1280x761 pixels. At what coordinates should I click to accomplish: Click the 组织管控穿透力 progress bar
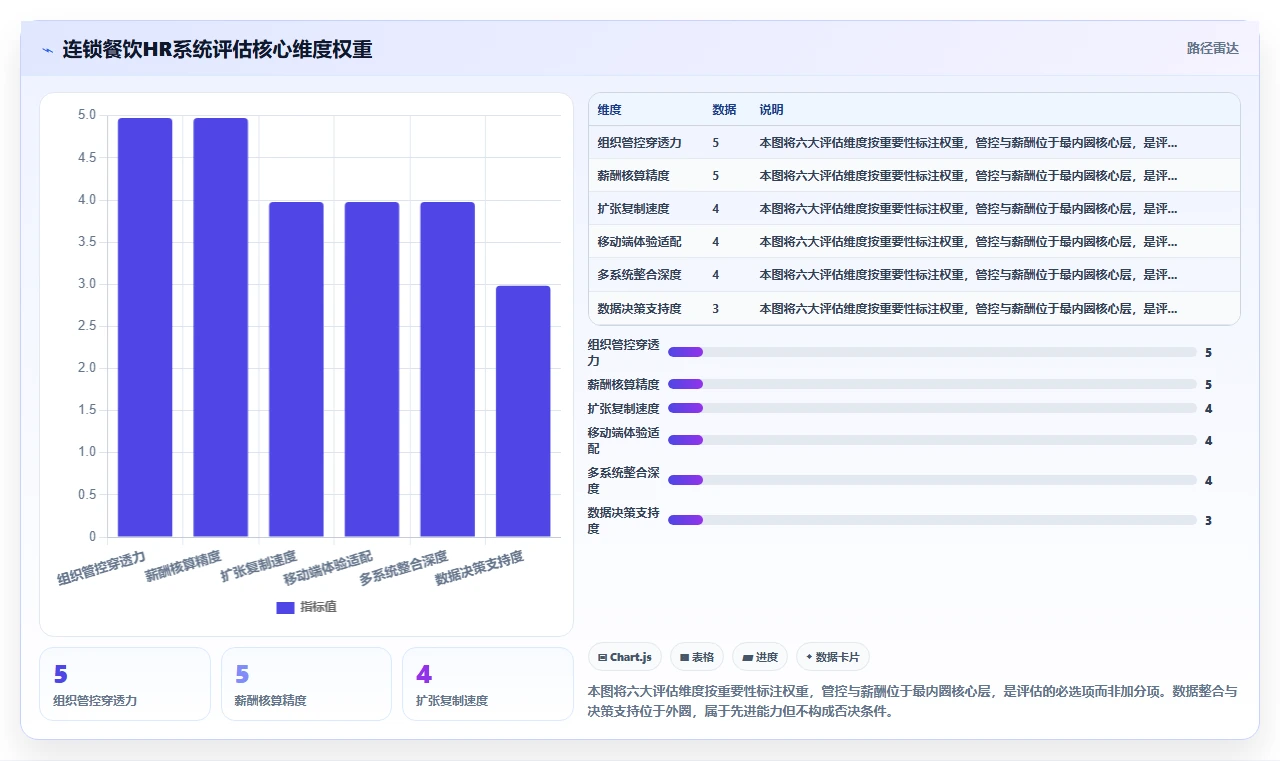(932, 352)
